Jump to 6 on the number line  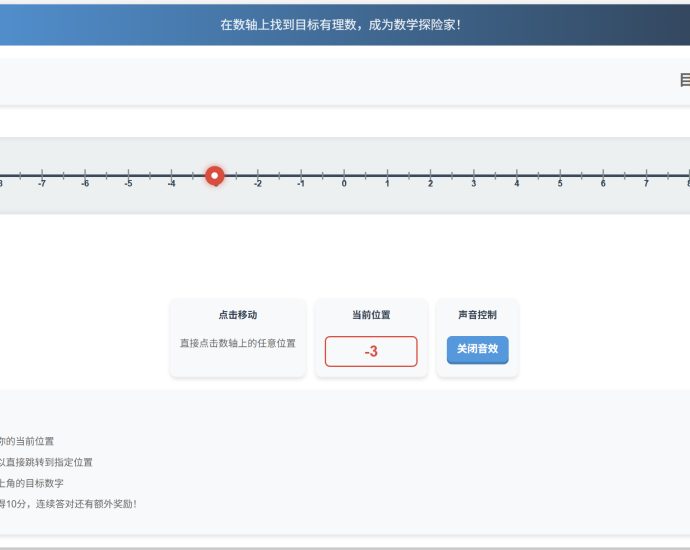[x=603, y=176]
